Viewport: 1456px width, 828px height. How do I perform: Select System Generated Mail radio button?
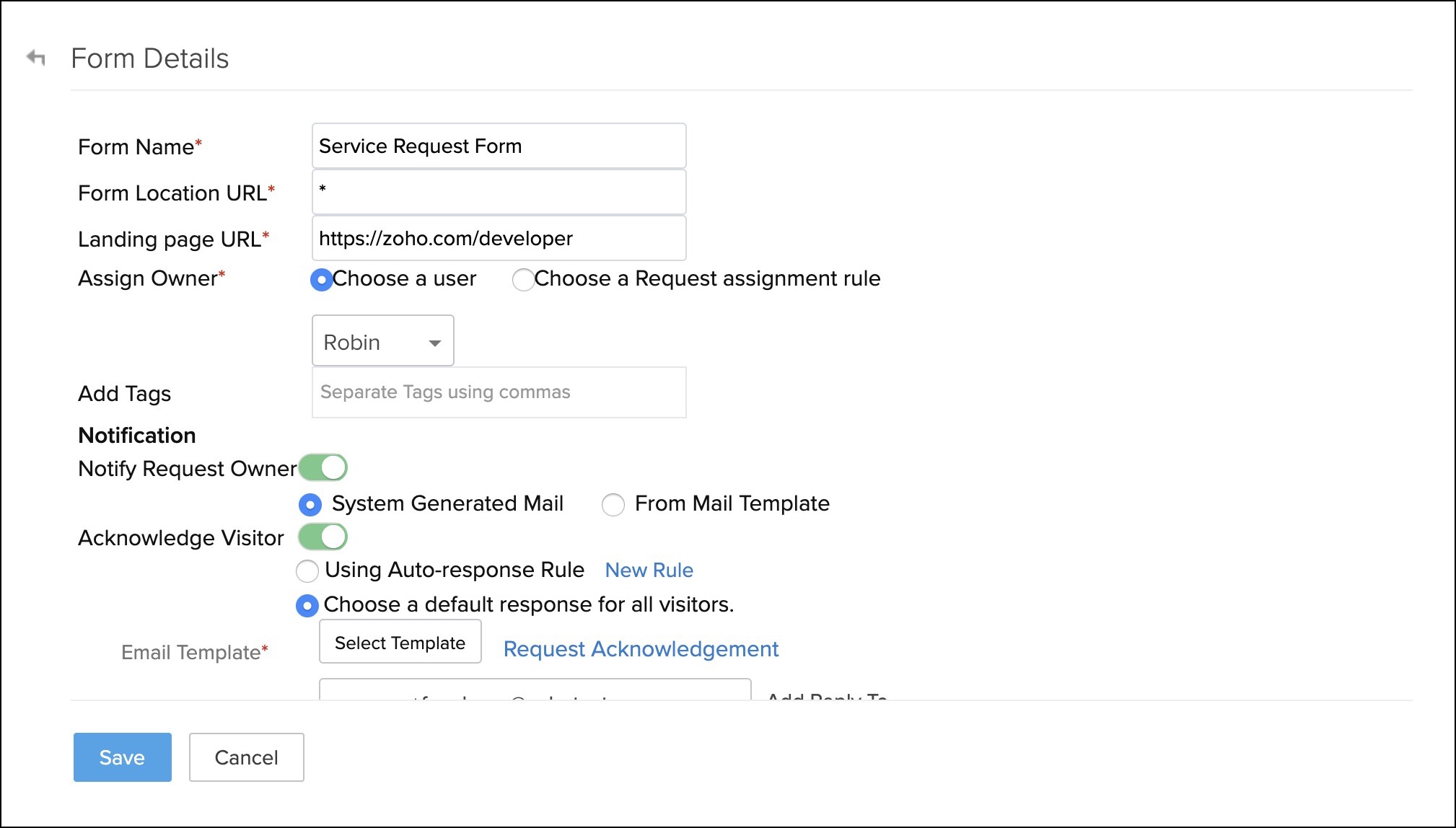310,504
